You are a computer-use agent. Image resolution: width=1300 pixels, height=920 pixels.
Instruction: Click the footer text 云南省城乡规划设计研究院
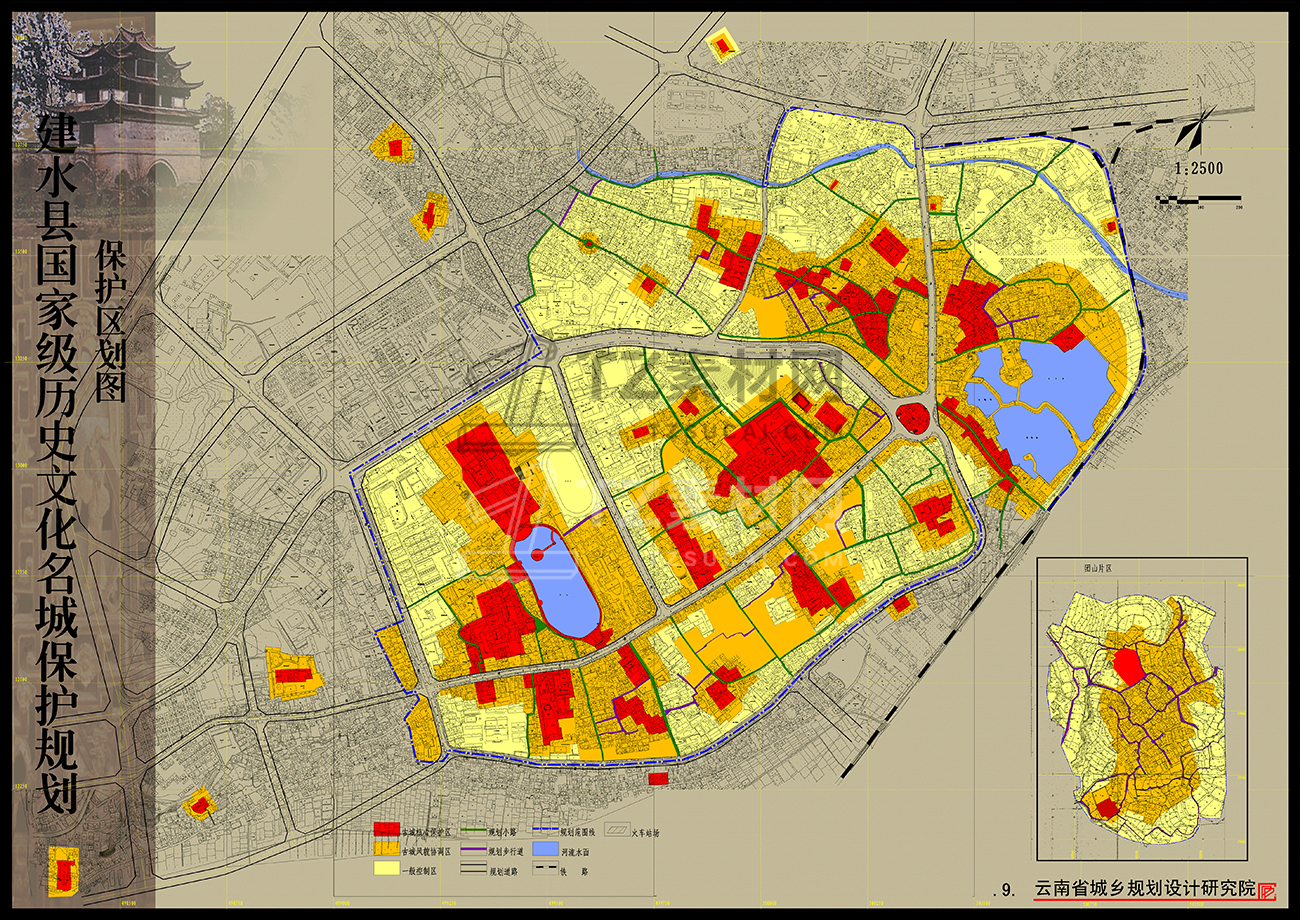point(1144,888)
